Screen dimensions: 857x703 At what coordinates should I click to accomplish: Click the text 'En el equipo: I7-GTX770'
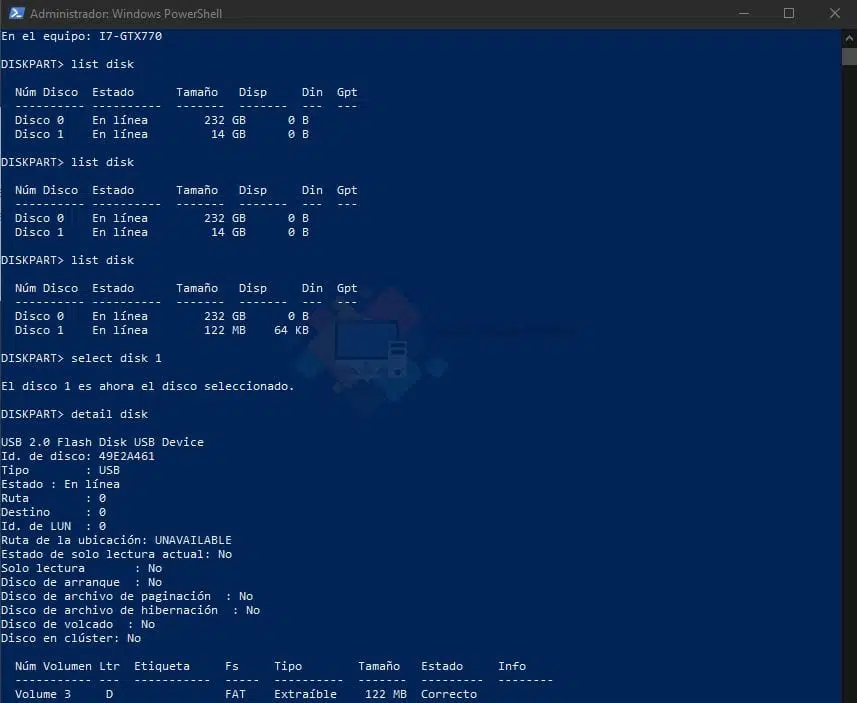[81, 36]
